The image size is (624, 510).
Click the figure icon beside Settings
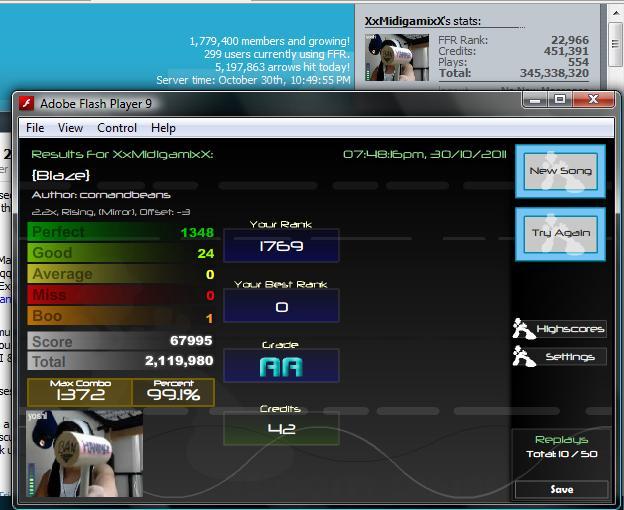pyautogui.click(x=523, y=356)
